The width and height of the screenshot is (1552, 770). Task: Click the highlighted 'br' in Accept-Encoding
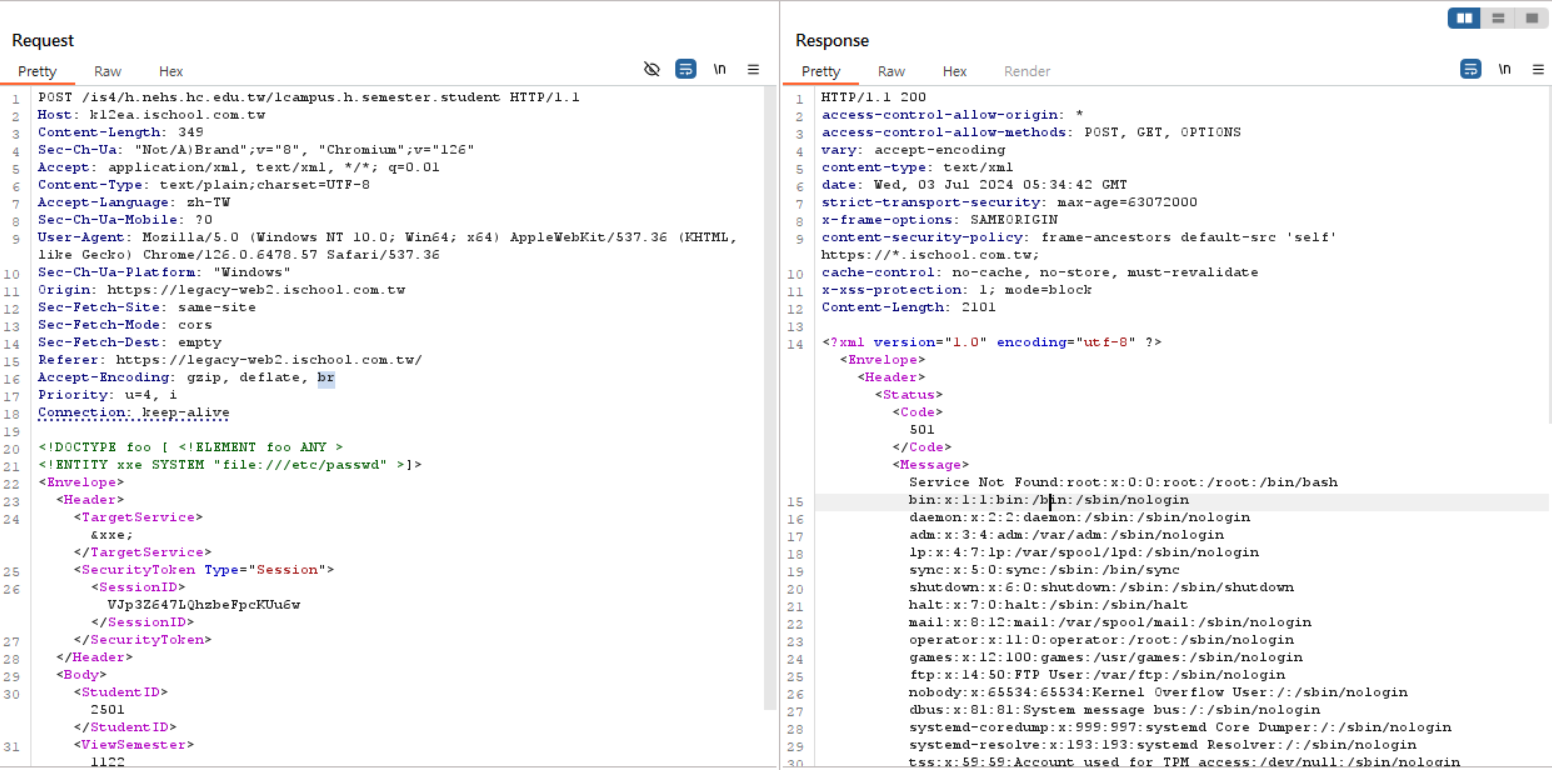tap(326, 377)
